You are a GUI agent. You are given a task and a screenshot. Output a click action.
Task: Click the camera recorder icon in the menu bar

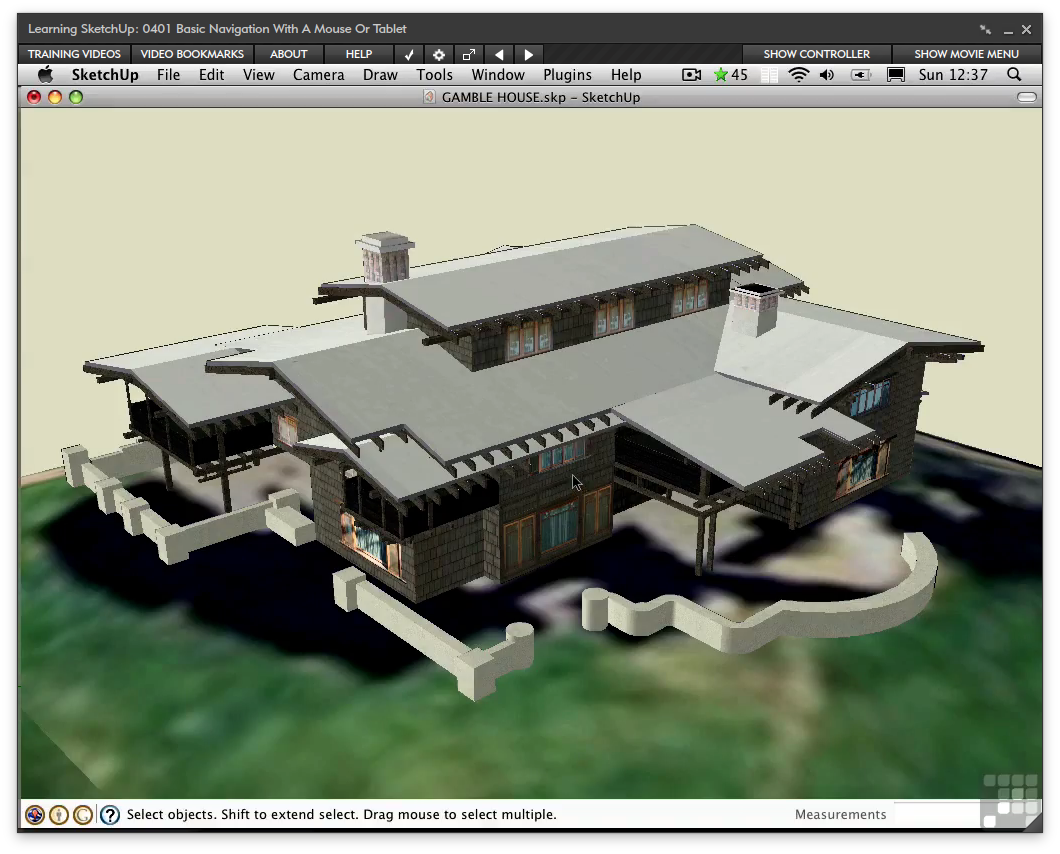pyautogui.click(x=691, y=75)
